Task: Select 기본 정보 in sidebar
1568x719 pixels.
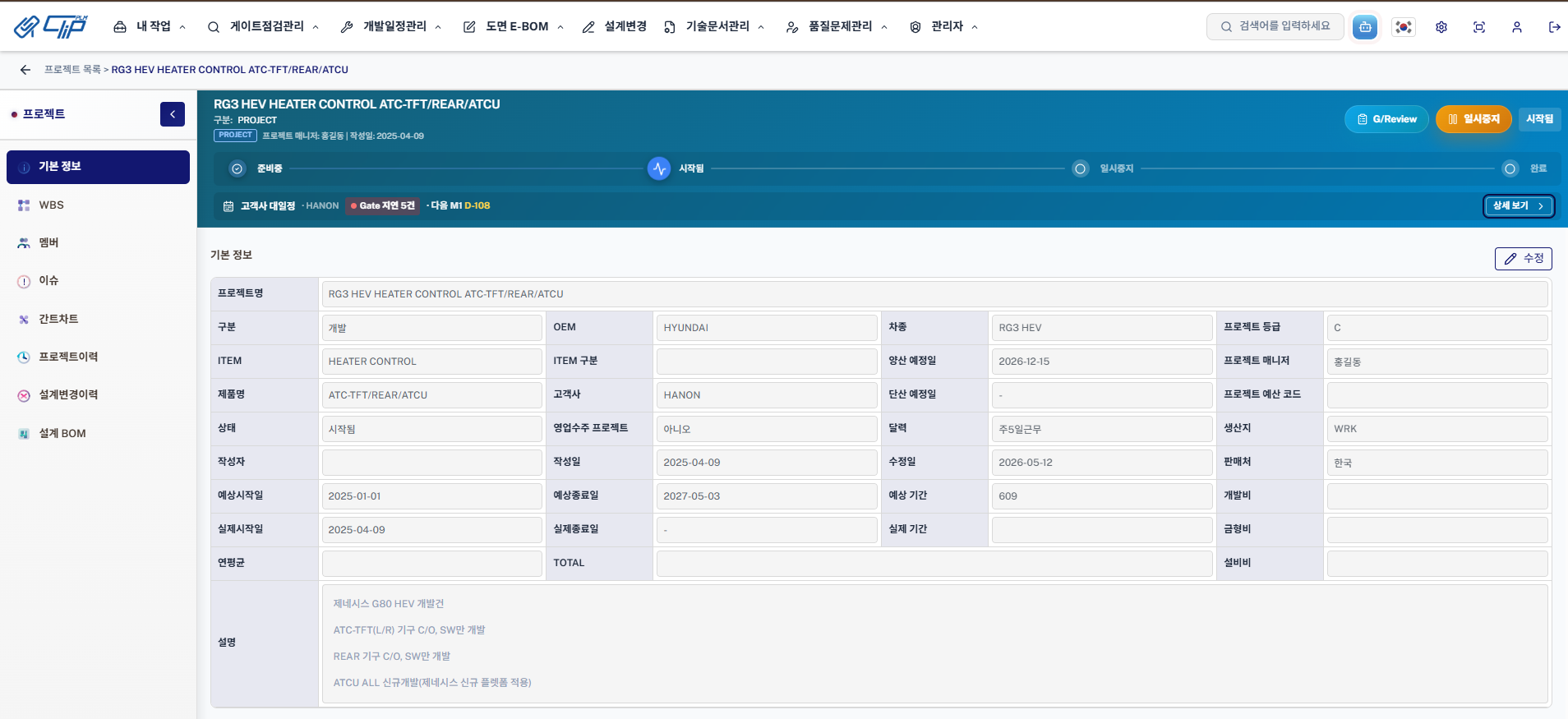Action: click(x=98, y=167)
